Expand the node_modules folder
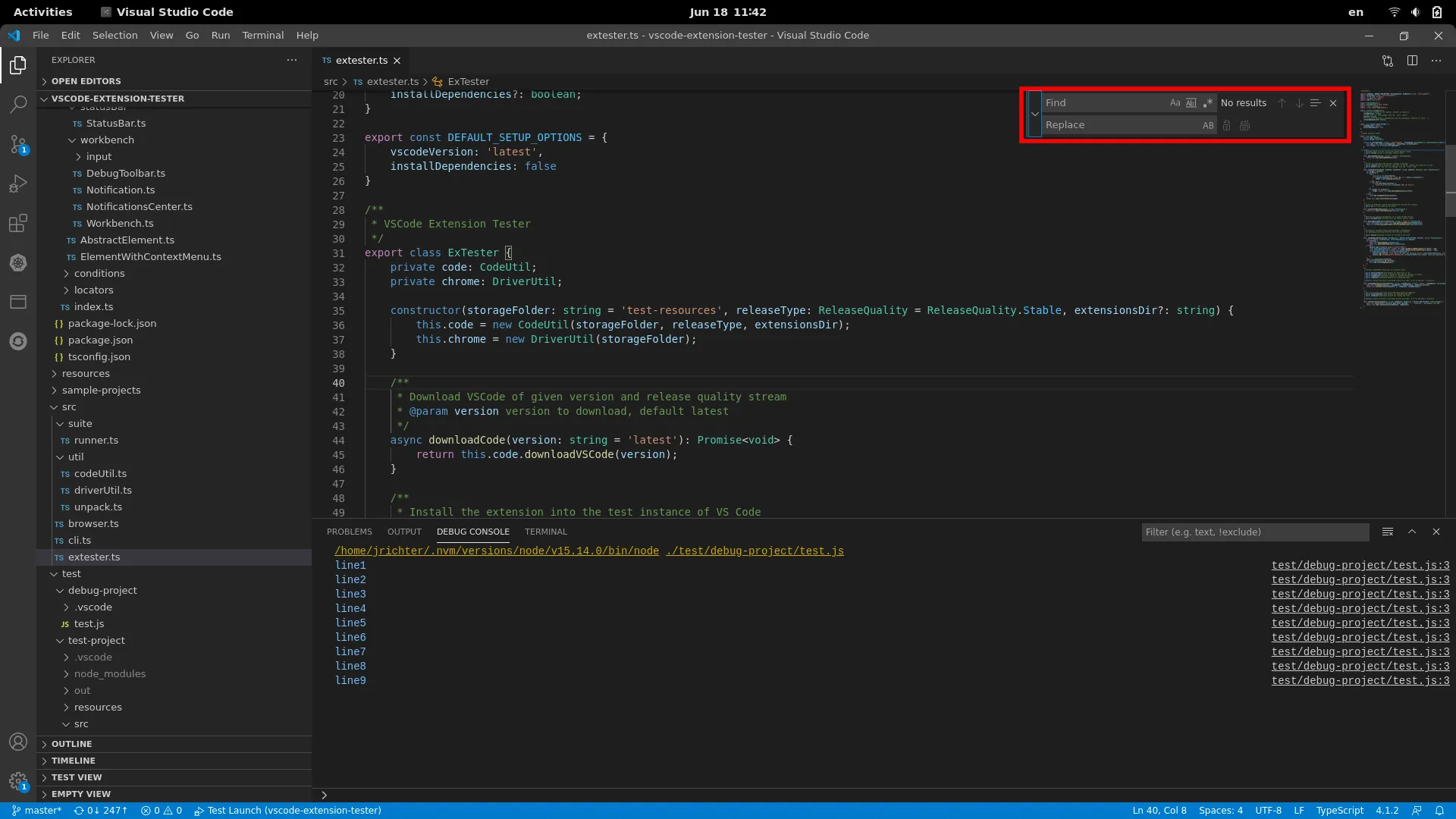The height and width of the screenshot is (819, 1456). click(174, 674)
